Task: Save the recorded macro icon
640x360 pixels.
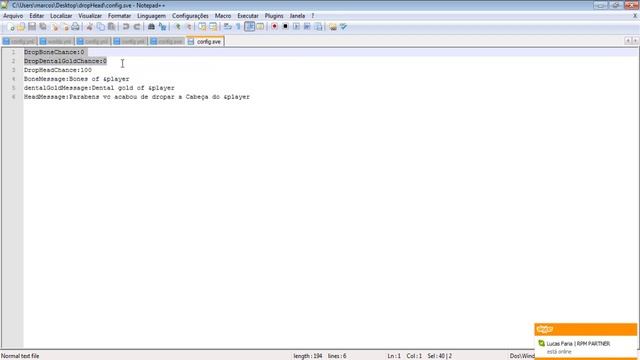Action: coord(318,27)
